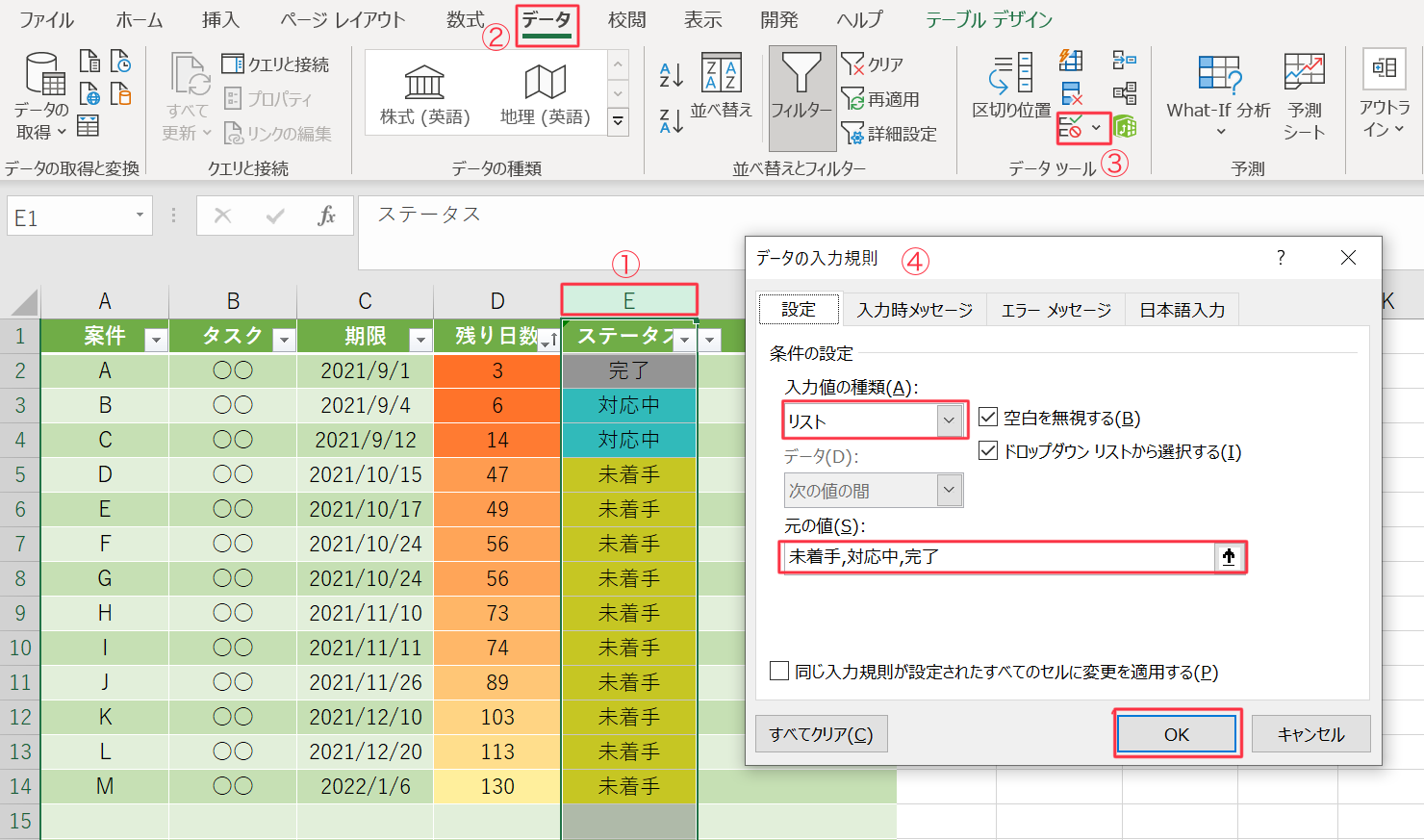The image size is (1424, 840).
Task: Click the 予測シート forecast icon
Action: [x=1304, y=94]
